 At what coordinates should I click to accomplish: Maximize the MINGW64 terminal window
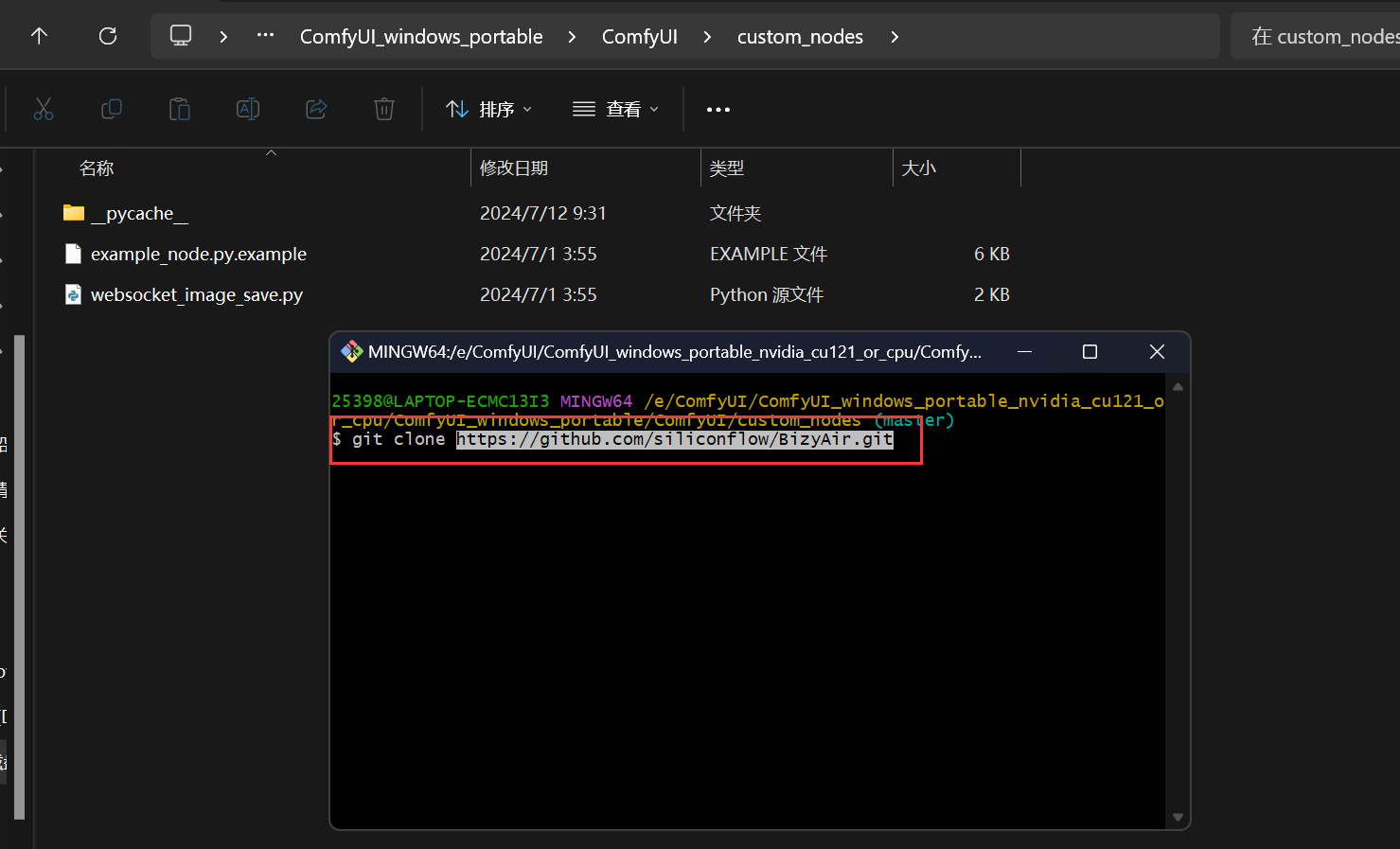tap(1090, 352)
